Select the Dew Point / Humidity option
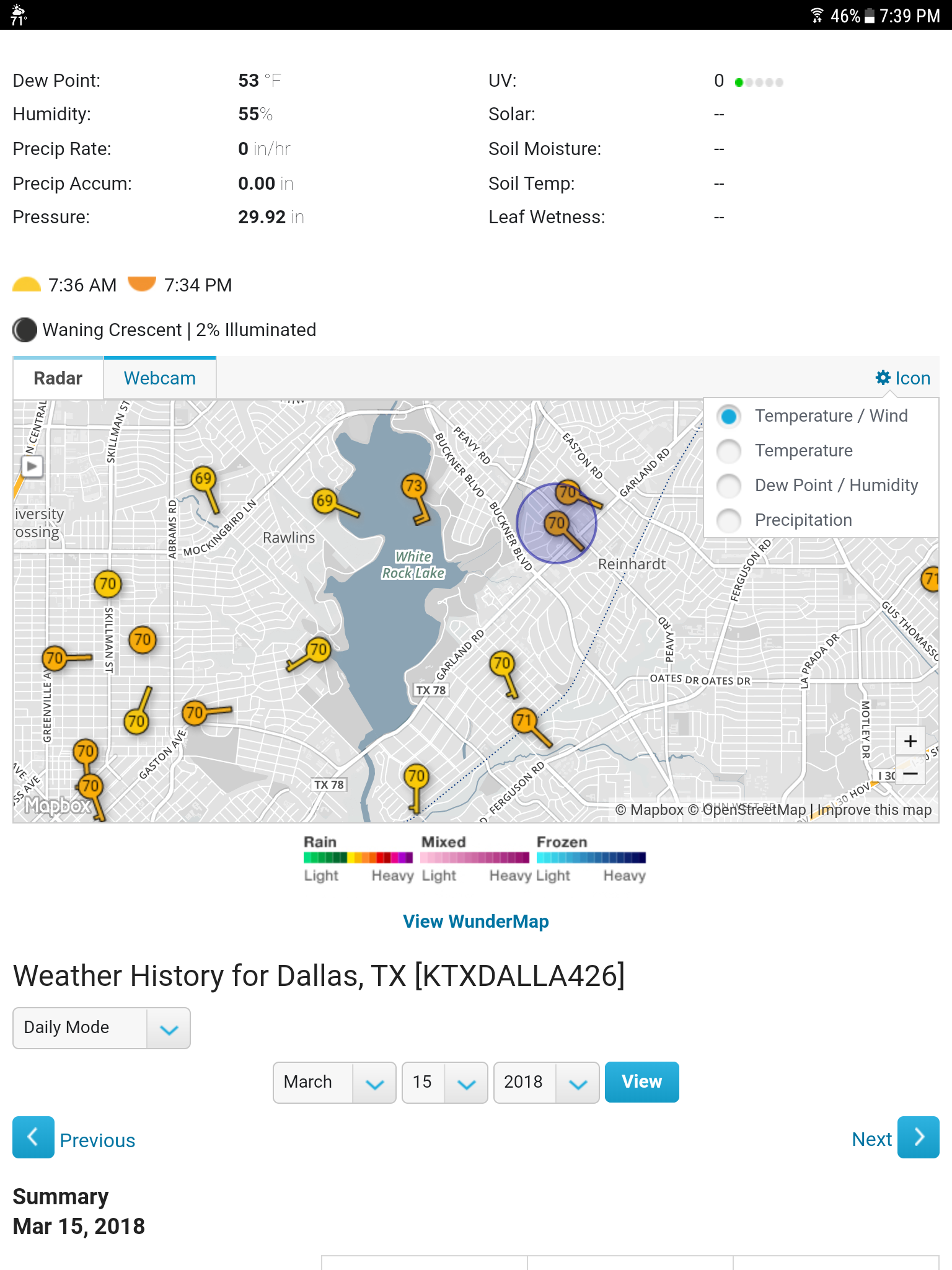This screenshot has width=952, height=1270. pos(729,486)
